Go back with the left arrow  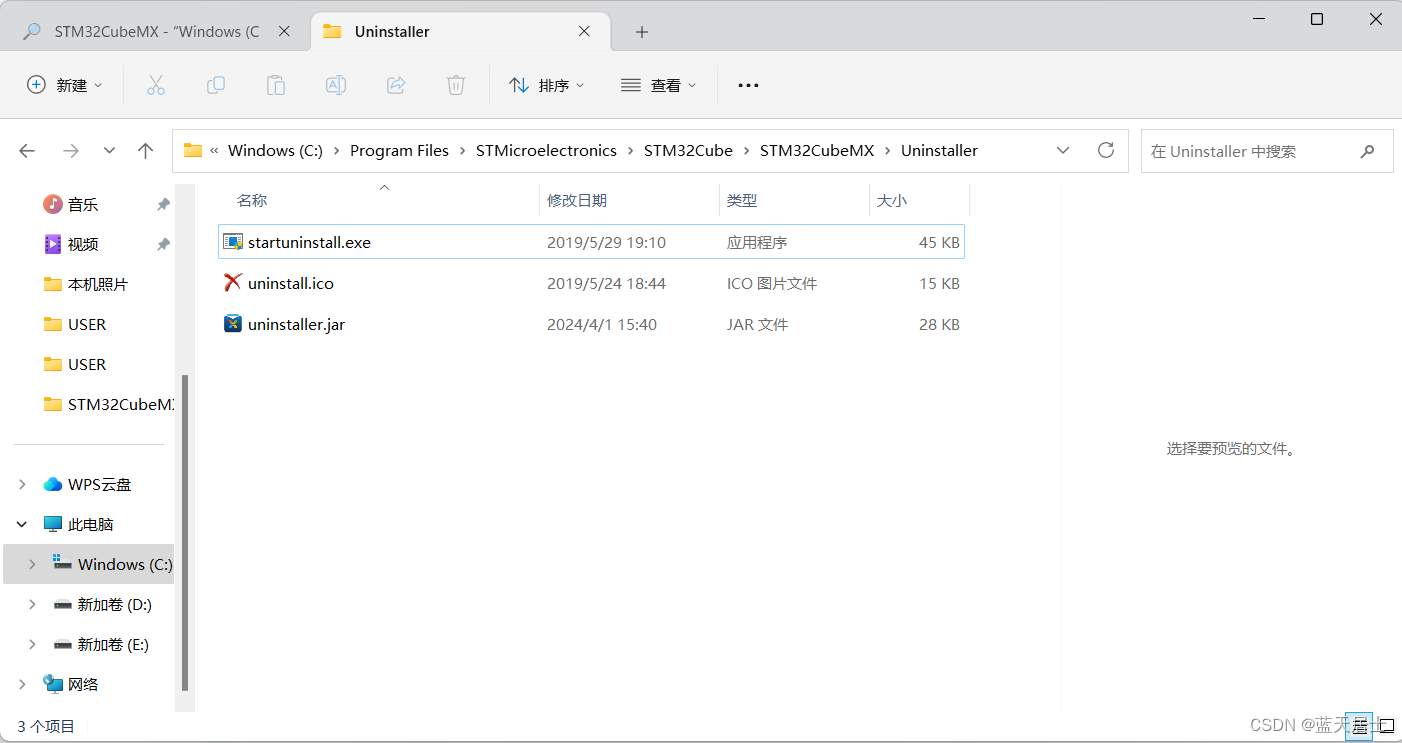[27, 151]
